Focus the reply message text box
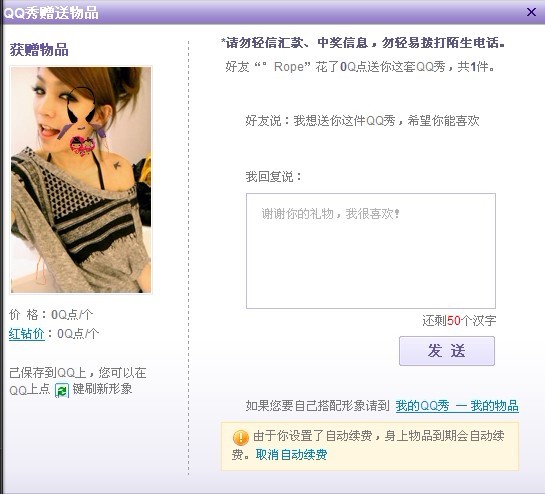This screenshot has width=545, height=494. click(x=371, y=251)
